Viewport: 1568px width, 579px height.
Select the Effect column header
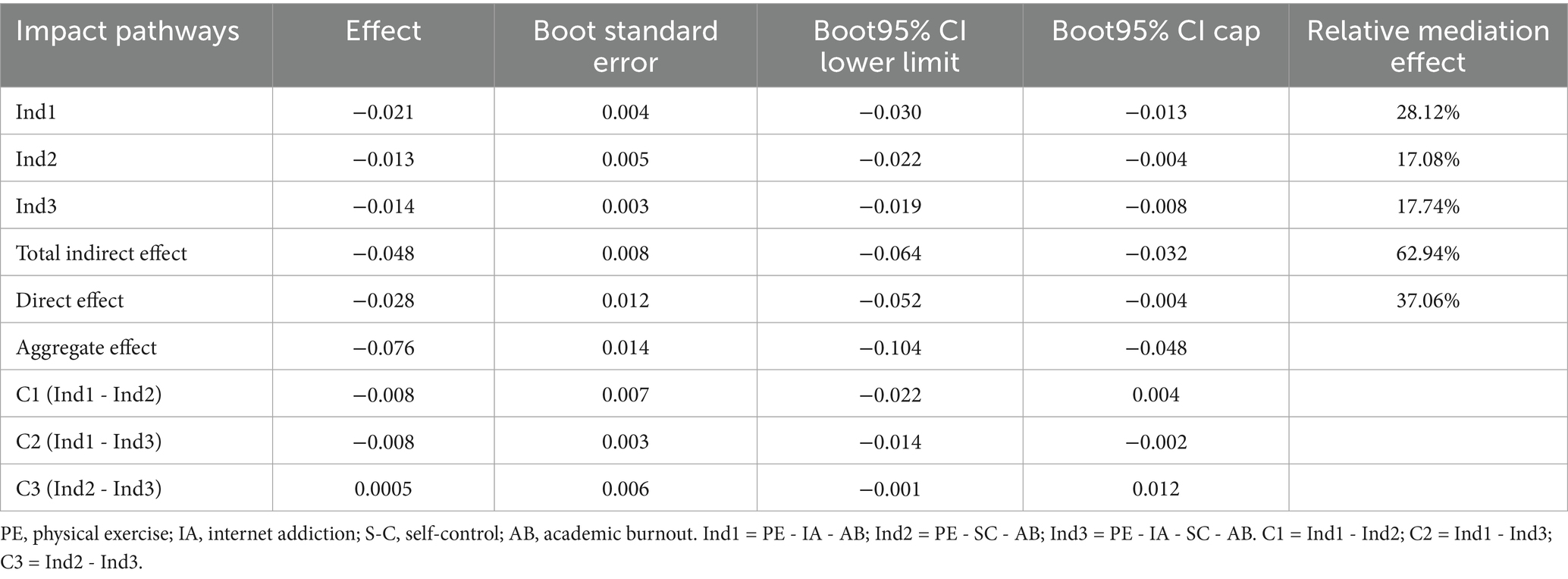(x=383, y=31)
